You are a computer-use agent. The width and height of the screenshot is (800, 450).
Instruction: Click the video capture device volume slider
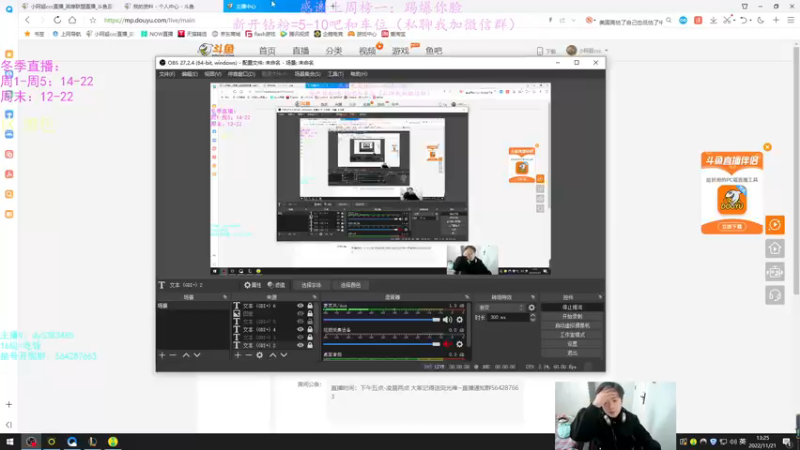[382, 344]
